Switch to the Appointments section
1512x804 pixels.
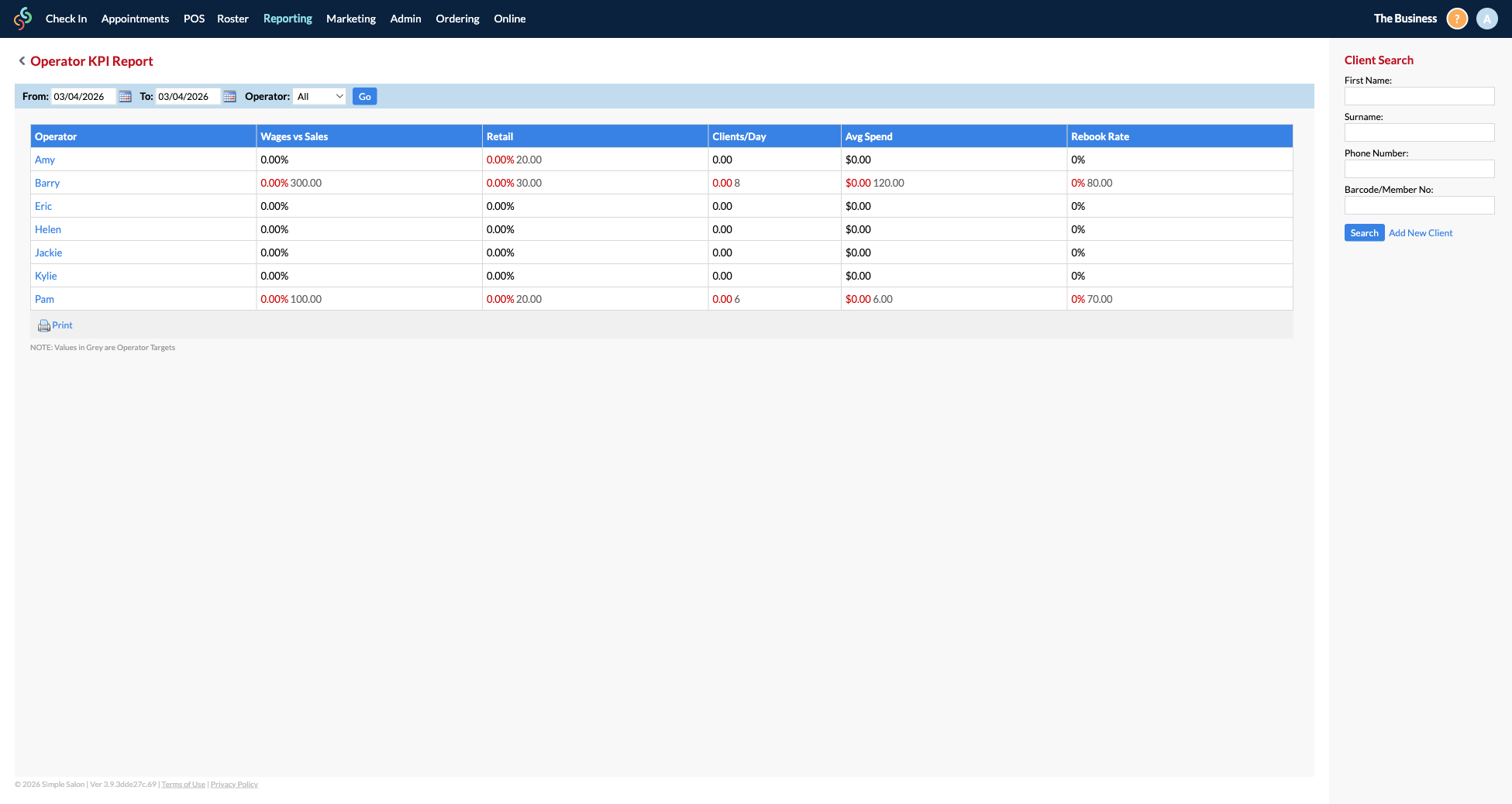tap(134, 18)
